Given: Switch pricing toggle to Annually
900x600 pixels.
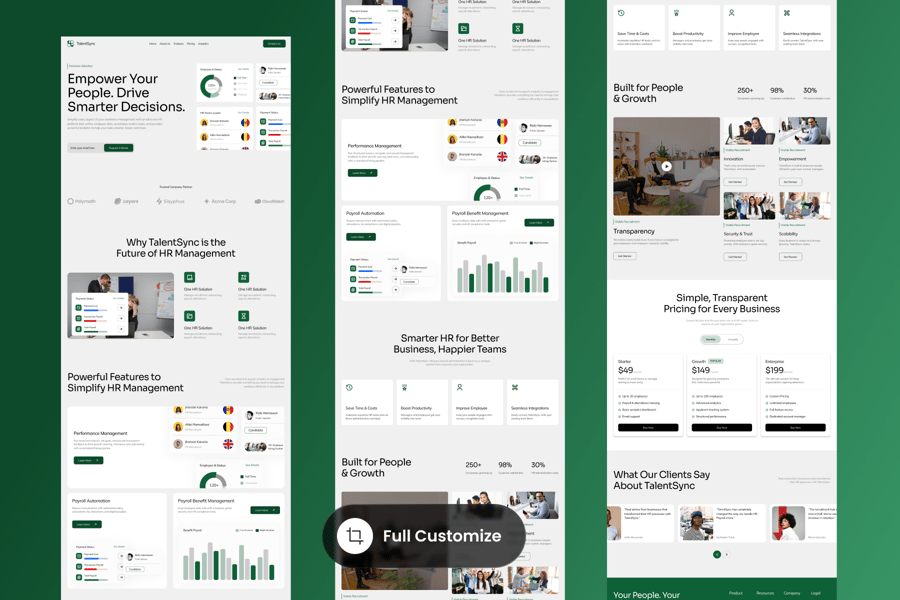Looking at the screenshot, I should click(733, 339).
